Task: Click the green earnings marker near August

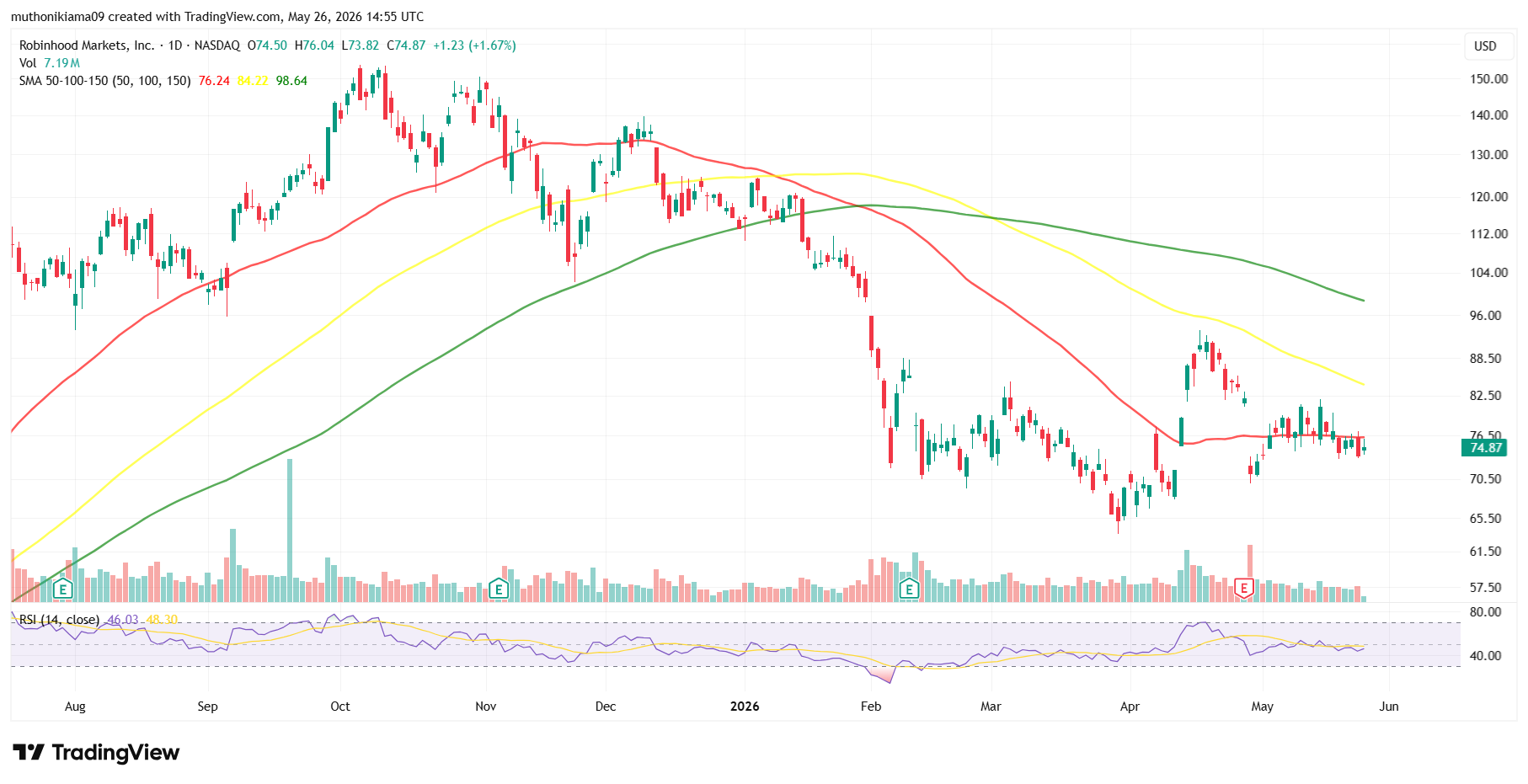Action: (x=62, y=589)
